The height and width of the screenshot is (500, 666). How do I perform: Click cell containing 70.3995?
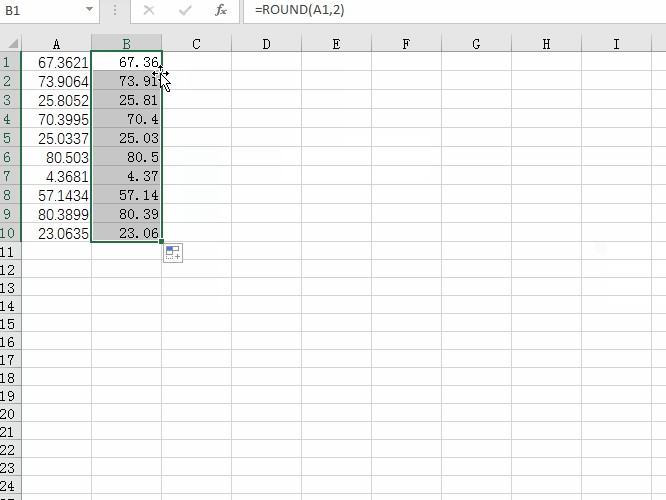tap(56, 119)
